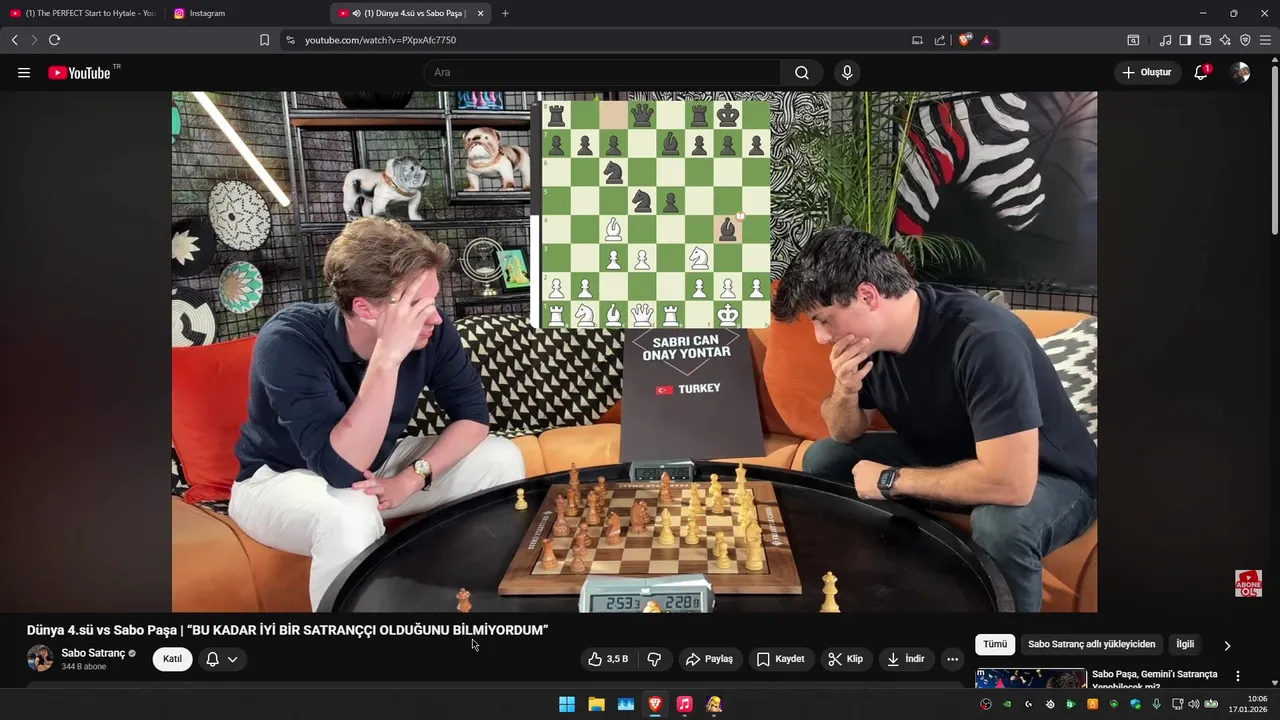Click the microphone icon in system tray

[x=1156, y=704]
